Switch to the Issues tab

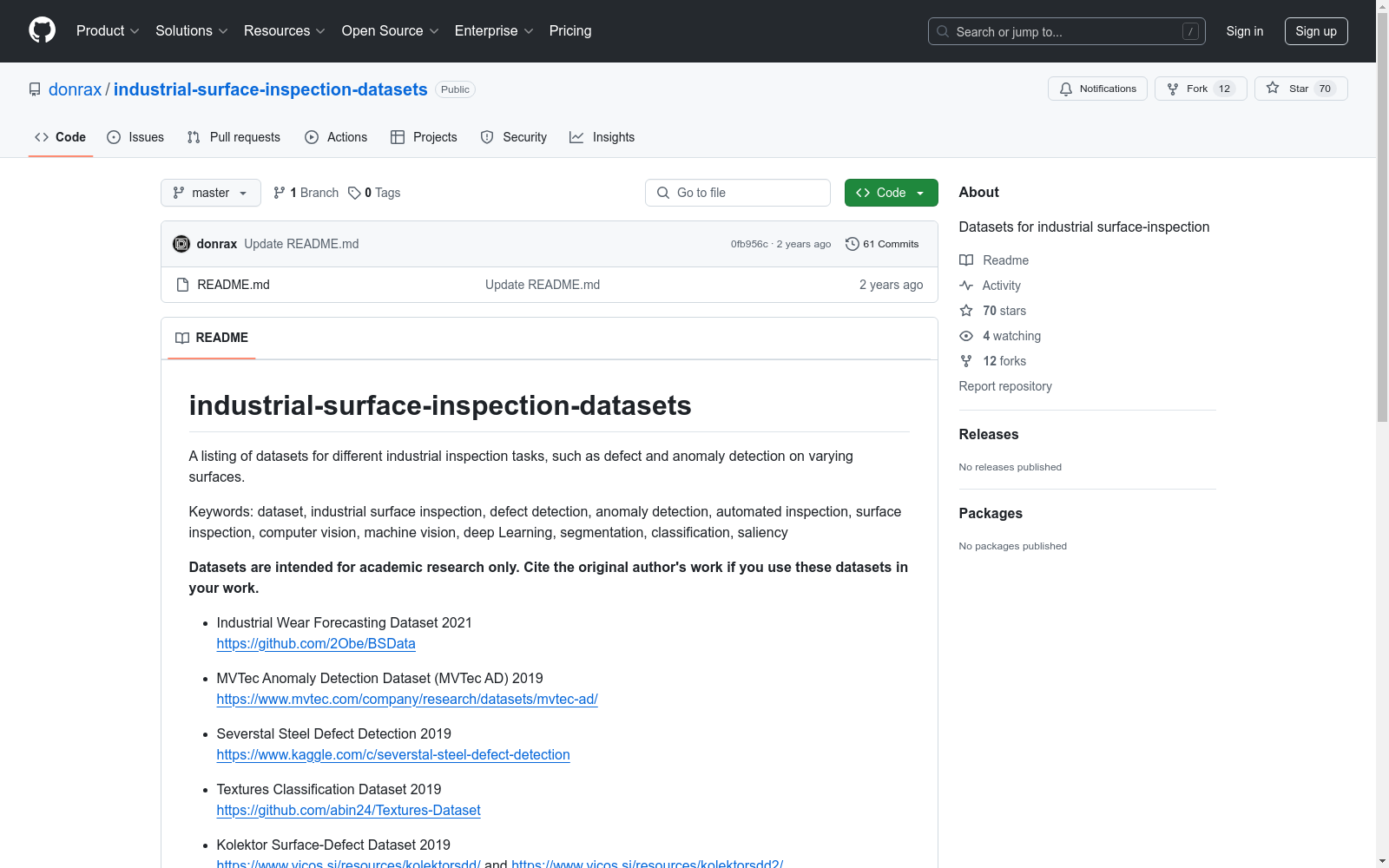(135, 136)
